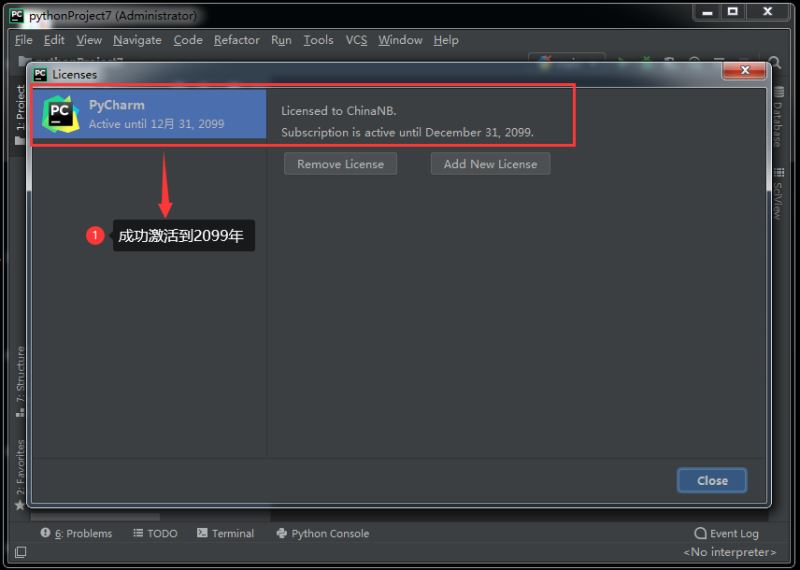800x570 pixels.
Task: Click tool window quick-access icon in status bar
Action: point(20,552)
